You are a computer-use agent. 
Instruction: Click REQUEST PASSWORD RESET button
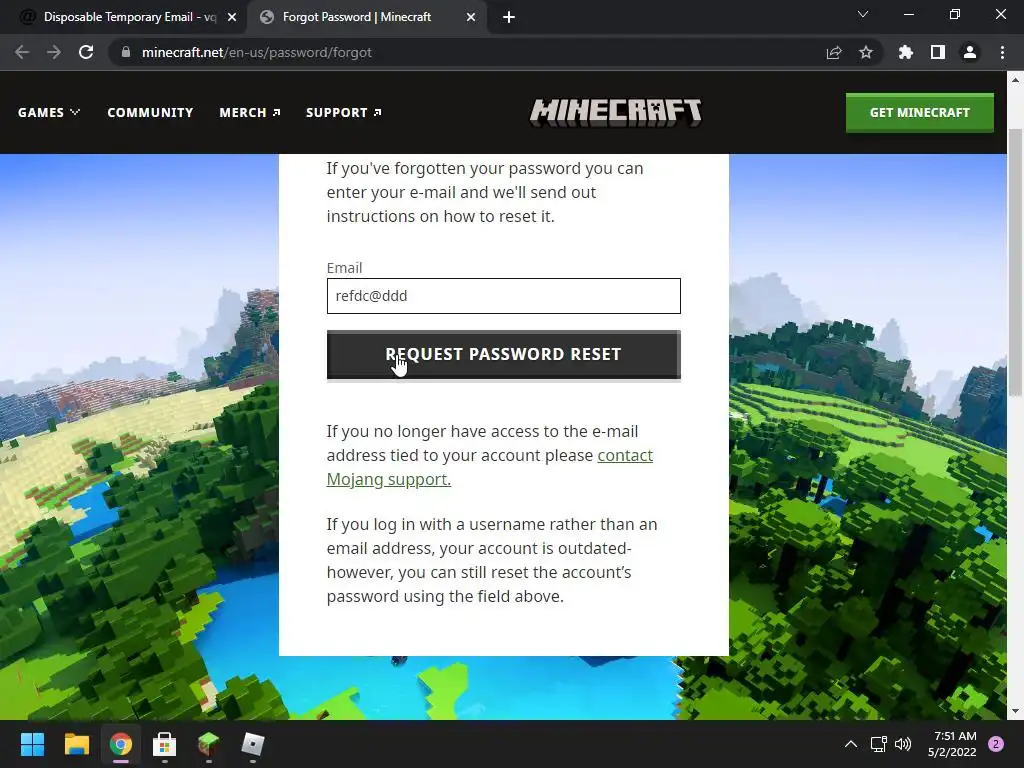pos(504,355)
